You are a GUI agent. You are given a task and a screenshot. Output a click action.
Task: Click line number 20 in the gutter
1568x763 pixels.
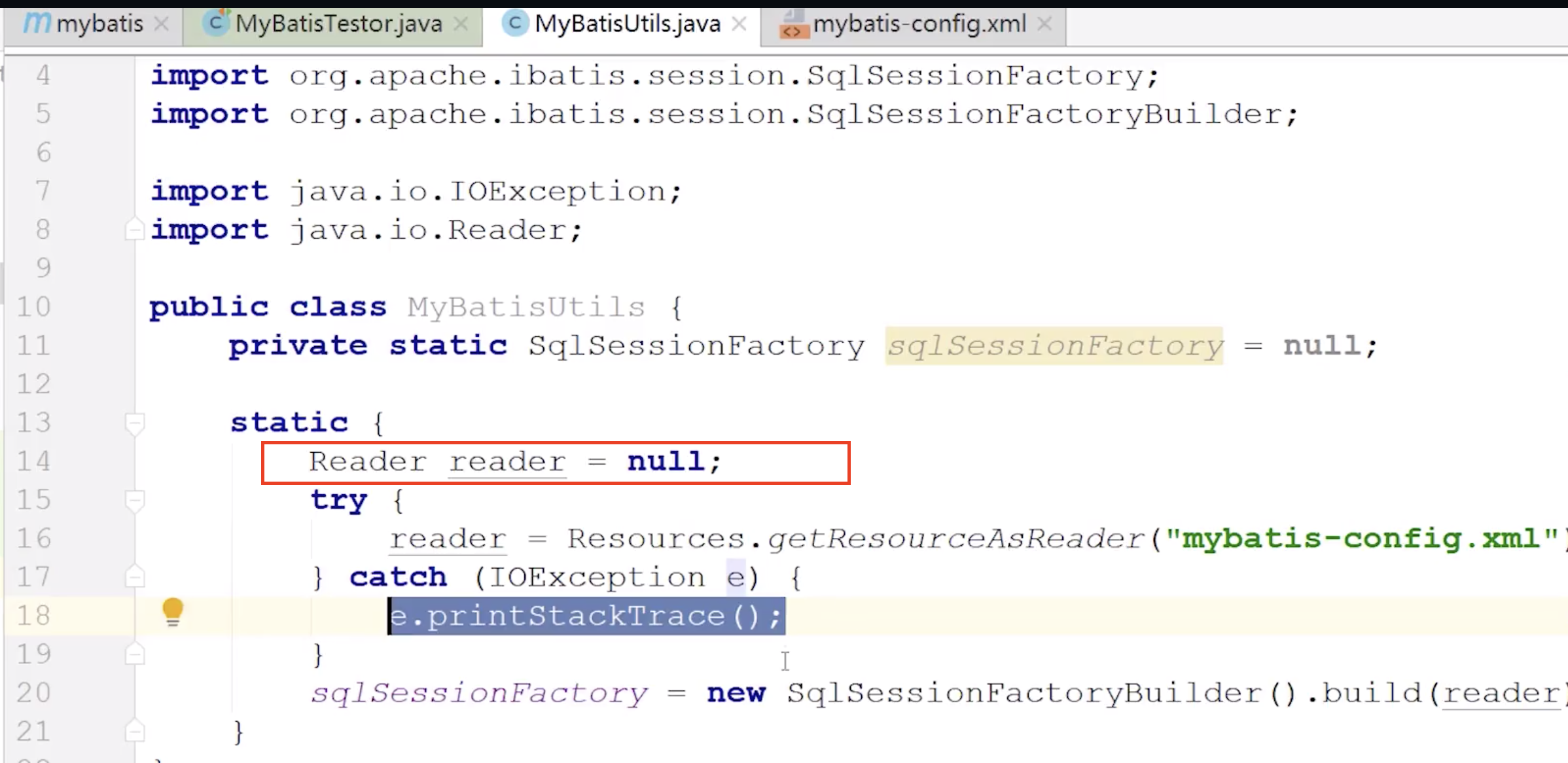pos(33,692)
